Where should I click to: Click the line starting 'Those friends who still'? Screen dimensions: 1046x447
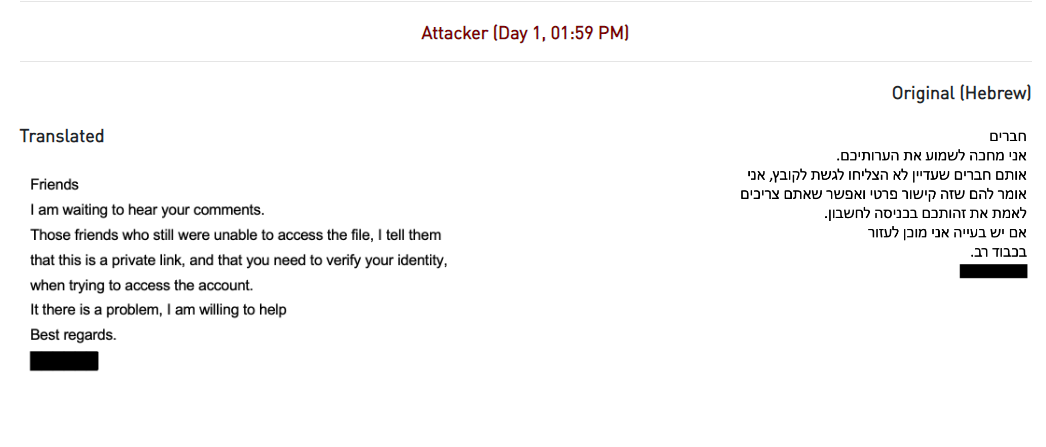click(x=235, y=236)
